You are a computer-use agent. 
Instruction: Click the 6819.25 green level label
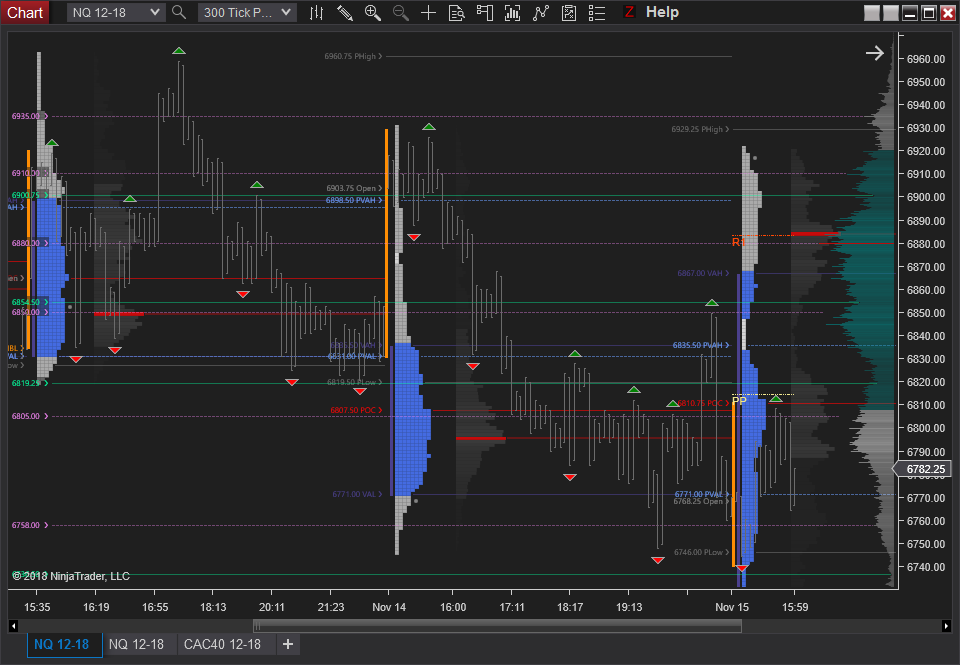coord(30,383)
